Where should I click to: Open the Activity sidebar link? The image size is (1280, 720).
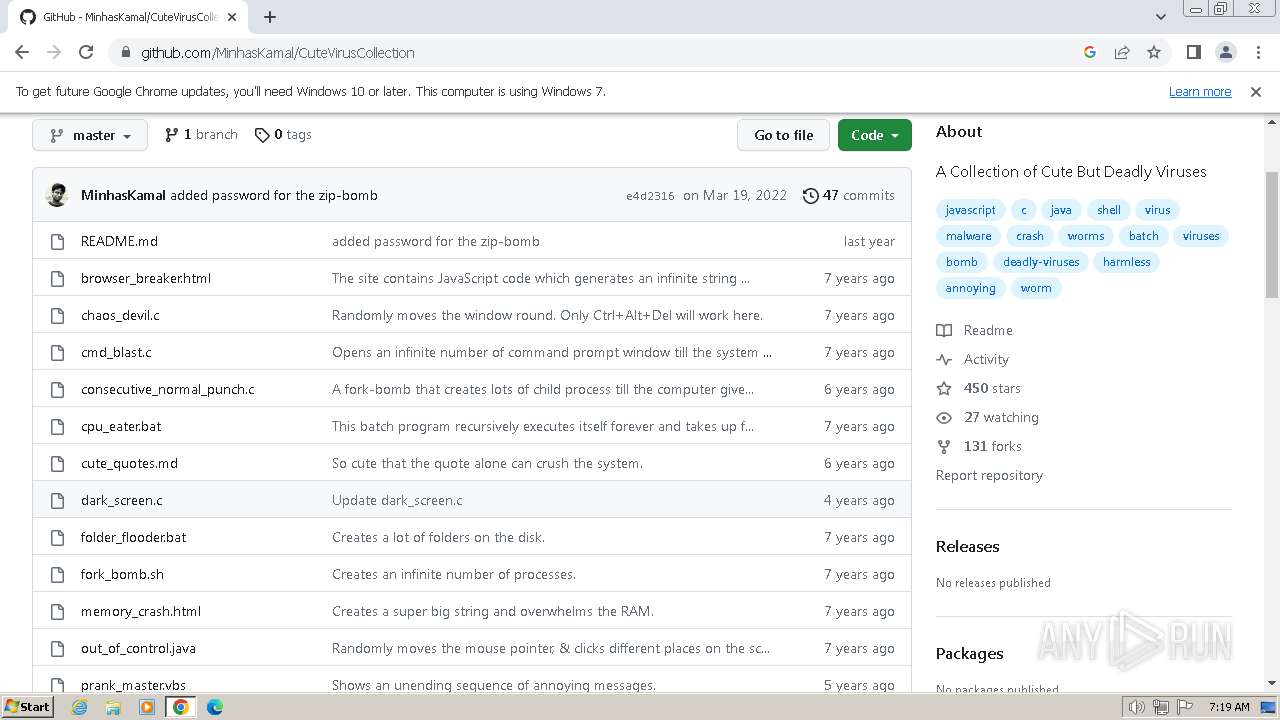pos(973,359)
